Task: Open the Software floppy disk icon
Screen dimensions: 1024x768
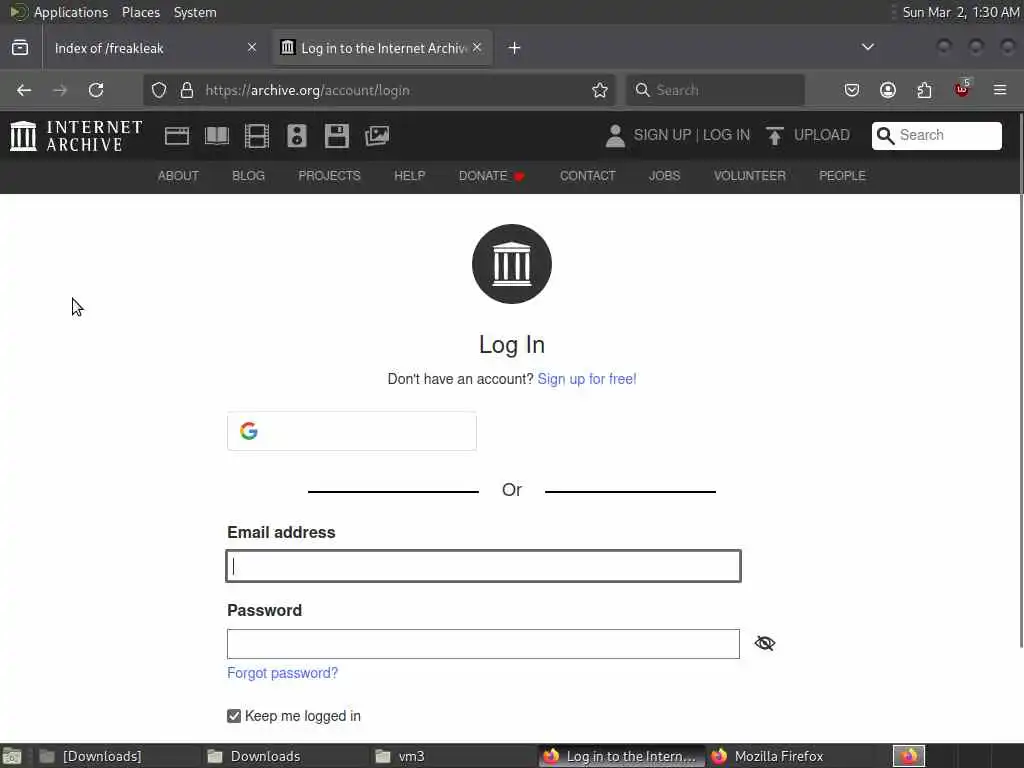Action: click(337, 136)
